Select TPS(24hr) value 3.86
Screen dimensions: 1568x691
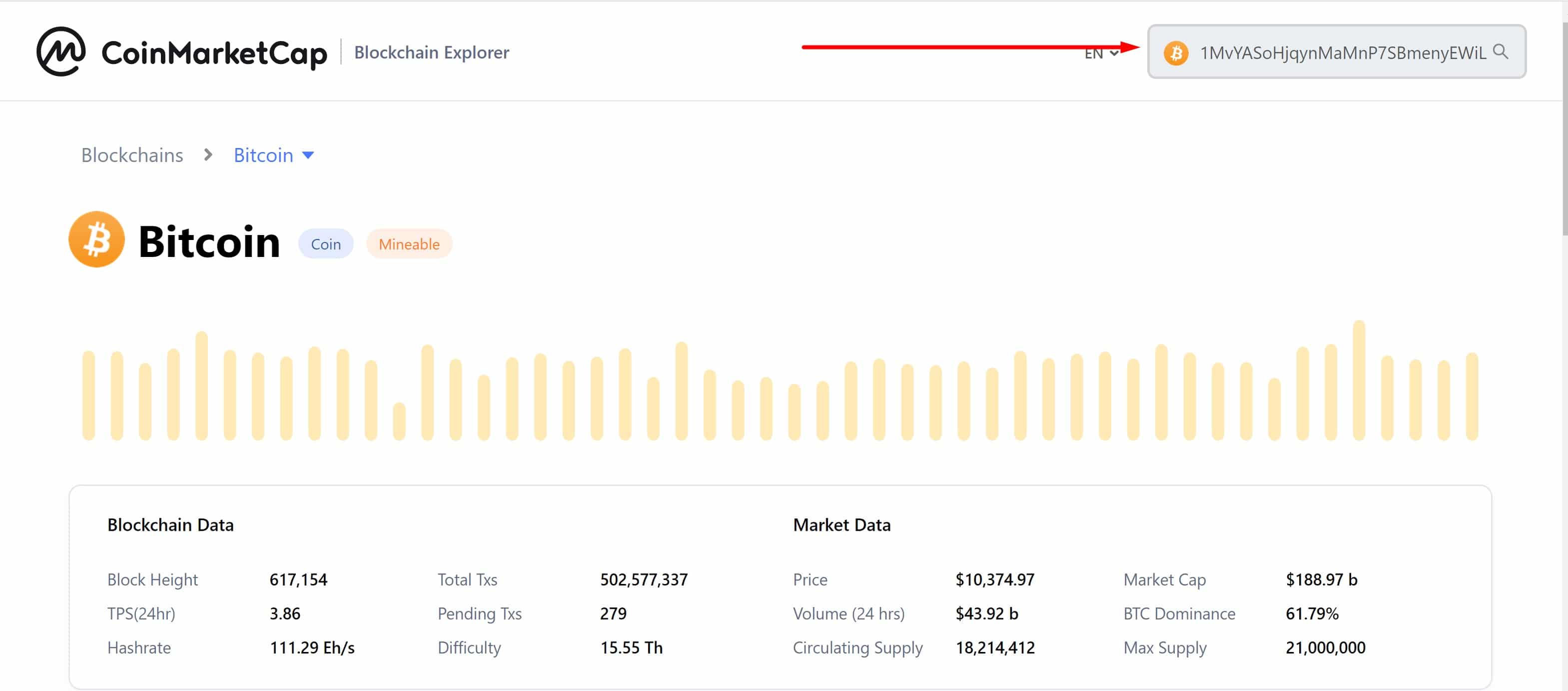pyautogui.click(x=285, y=613)
